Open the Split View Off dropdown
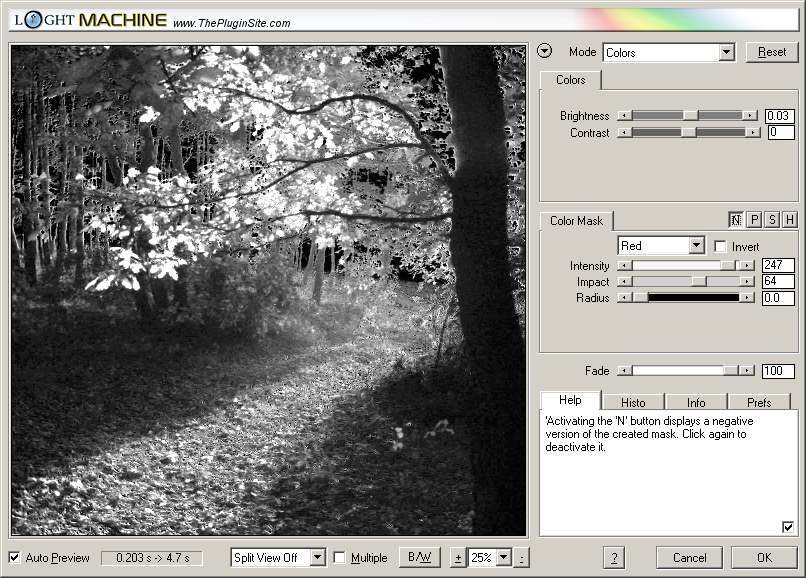This screenshot has width=806, height=578. coord(278,558)
